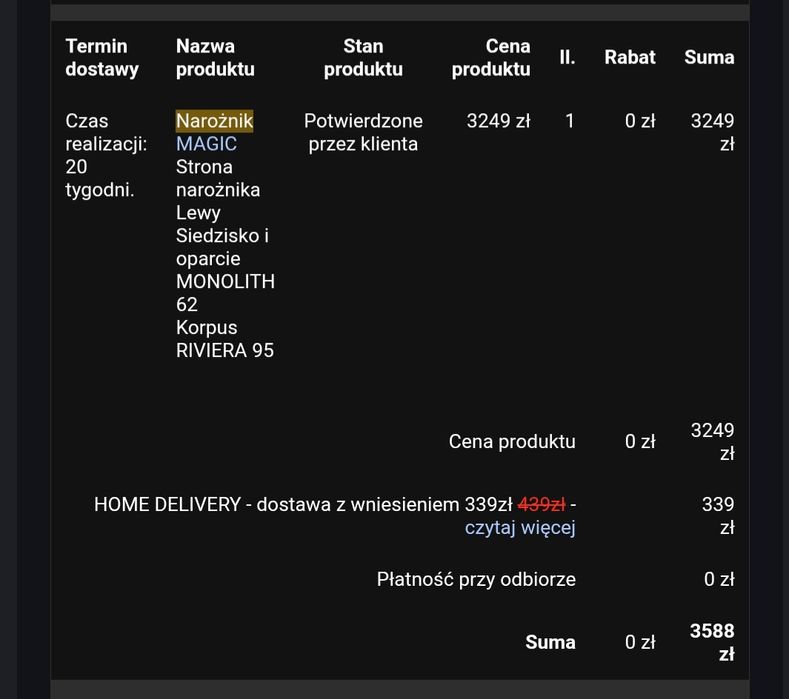The width and height of the screenshot is (789, 699).
Task: Click the 'Czas realizacji: 20 tygodni' cell
Action: [x=106, y=155]
